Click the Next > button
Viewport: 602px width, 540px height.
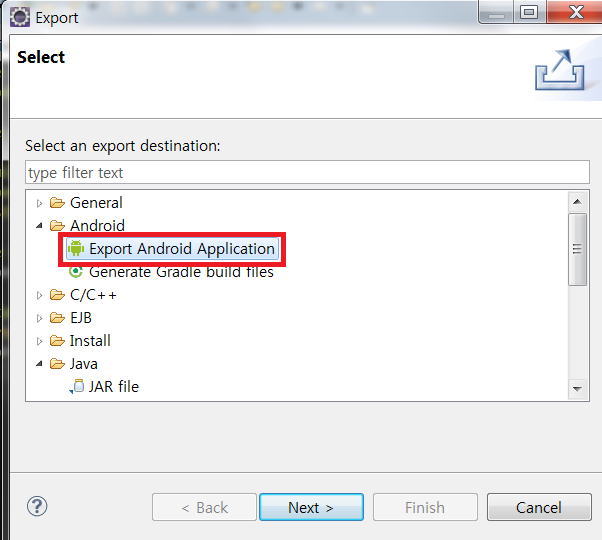[311, 507]
